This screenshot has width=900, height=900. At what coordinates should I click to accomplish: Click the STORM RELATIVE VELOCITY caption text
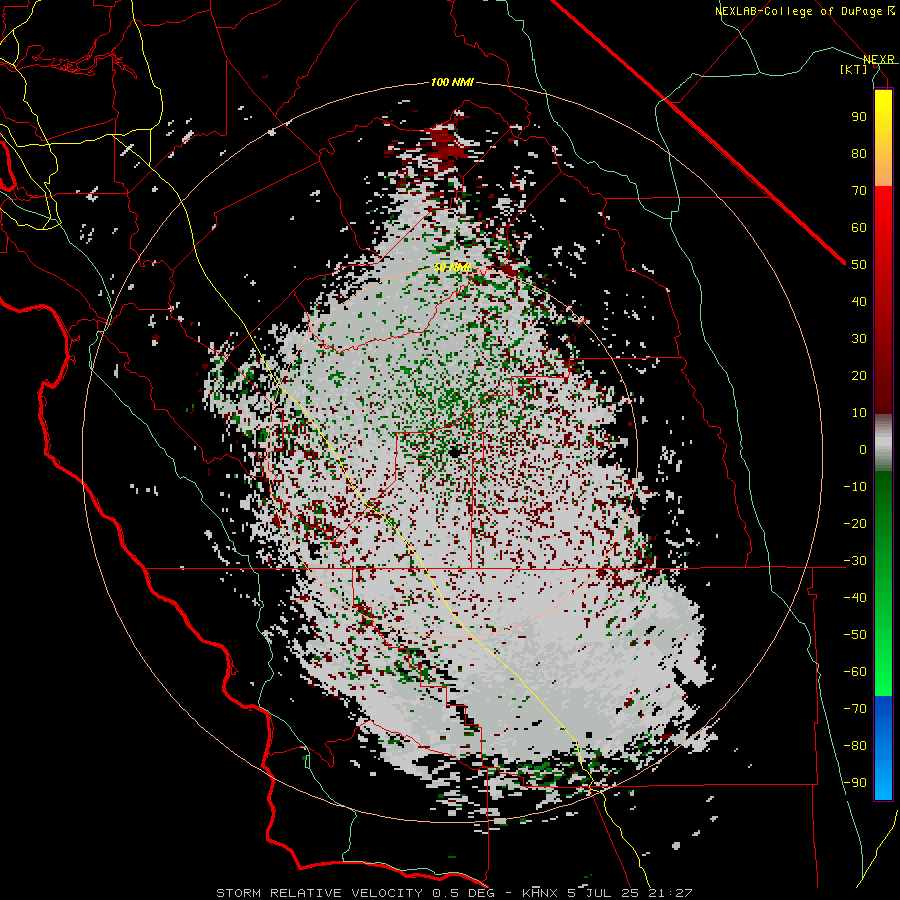(320, 893)
